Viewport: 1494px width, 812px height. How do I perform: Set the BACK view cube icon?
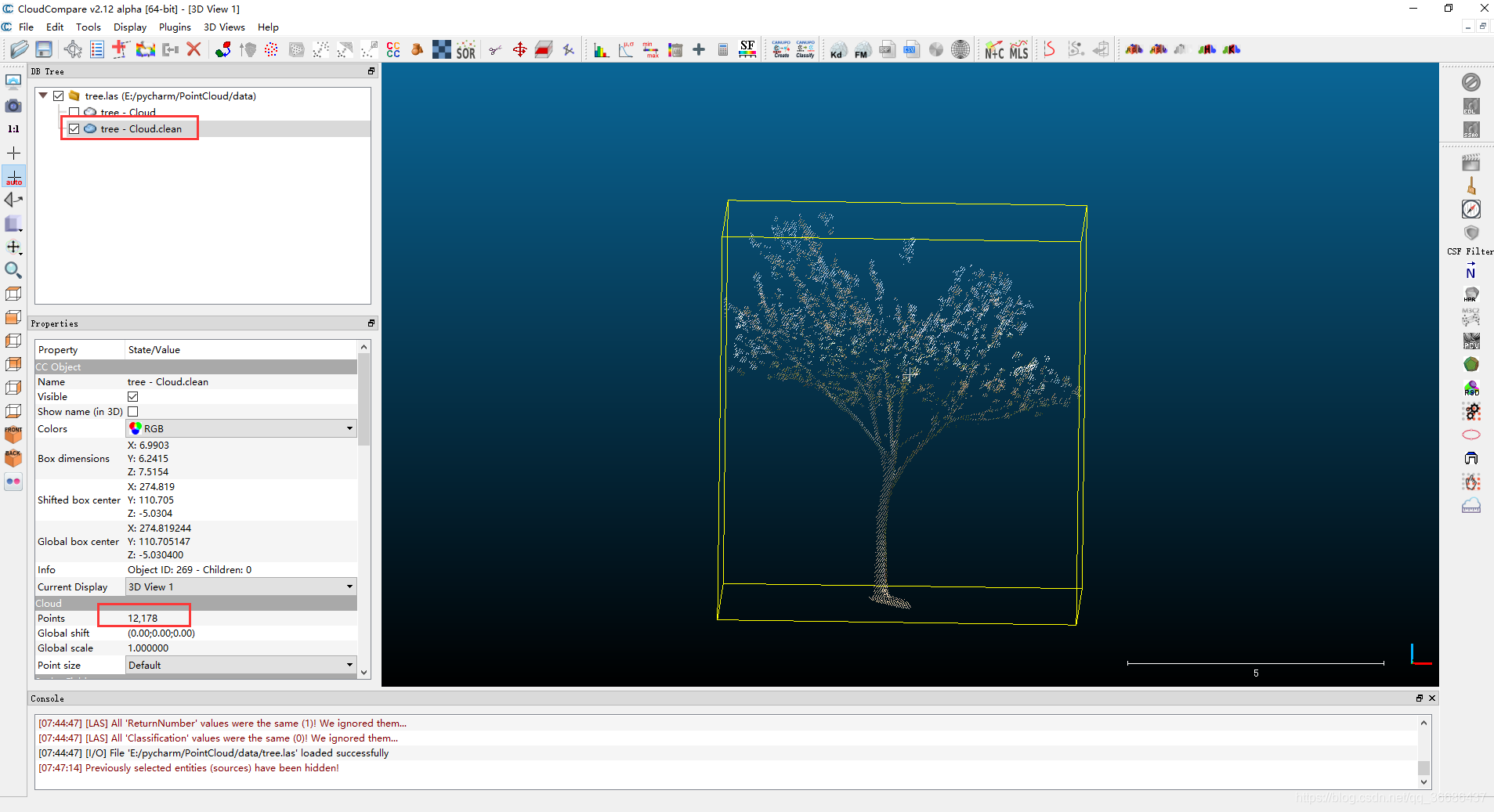coord(13,458)
